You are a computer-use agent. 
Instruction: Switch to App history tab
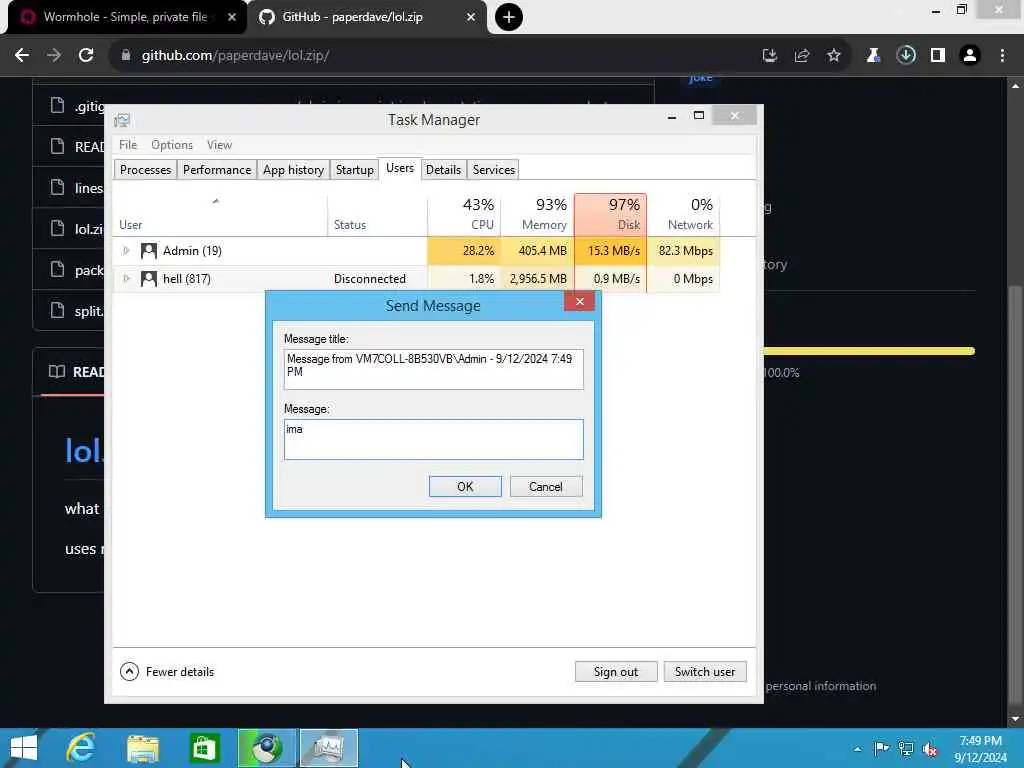point(293,170)
